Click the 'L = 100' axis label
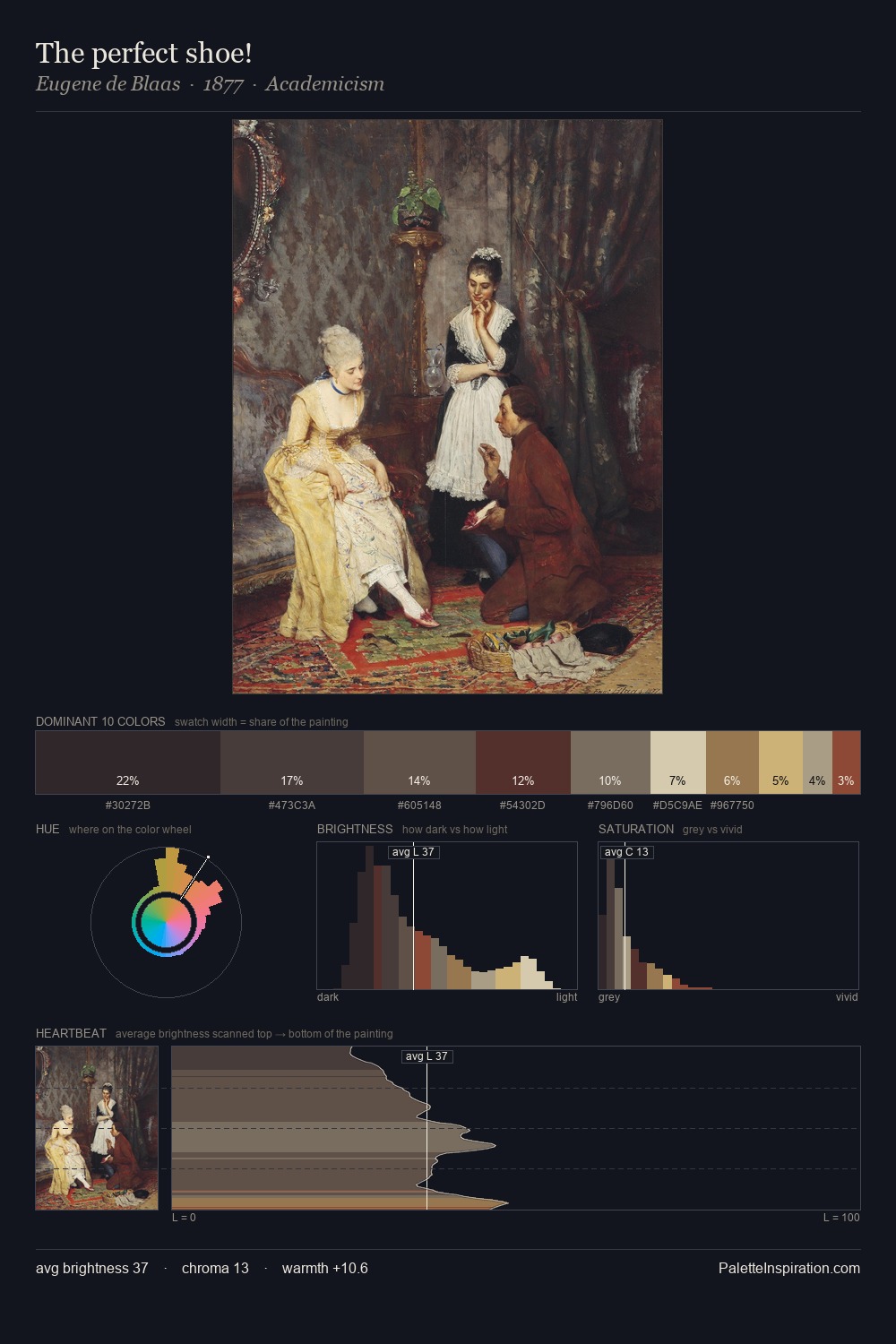This screenshot has height=1344, width=896. 841,1218
